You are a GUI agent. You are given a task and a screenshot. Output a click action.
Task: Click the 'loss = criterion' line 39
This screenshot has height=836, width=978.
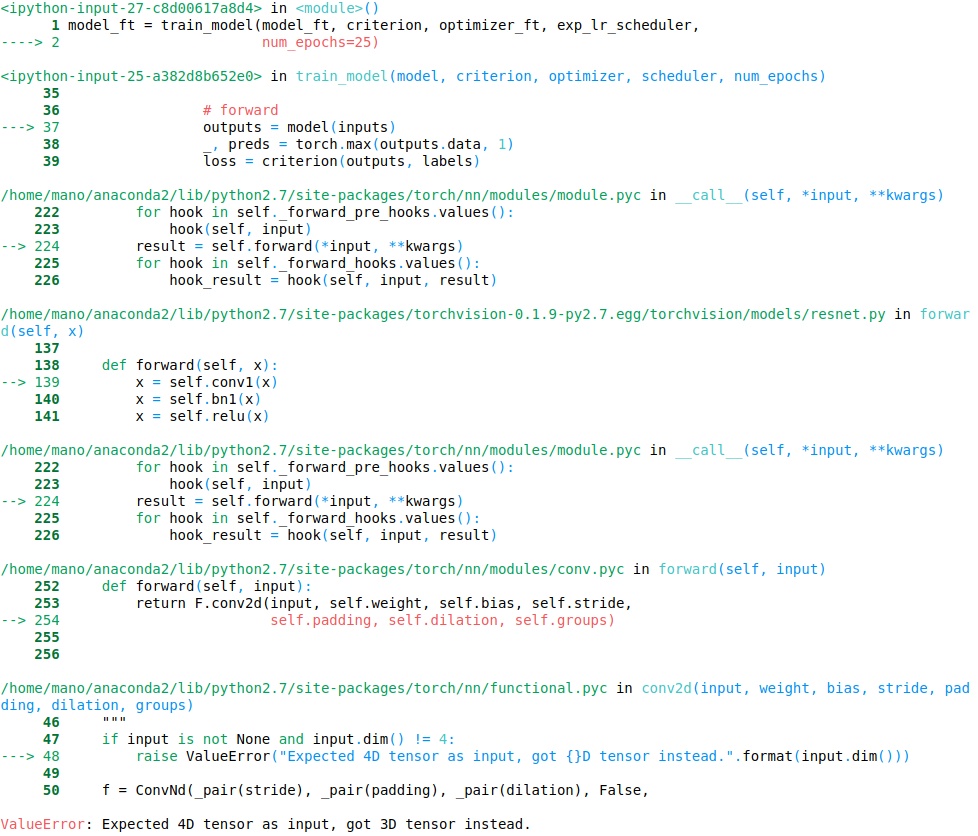coord(341,161)
